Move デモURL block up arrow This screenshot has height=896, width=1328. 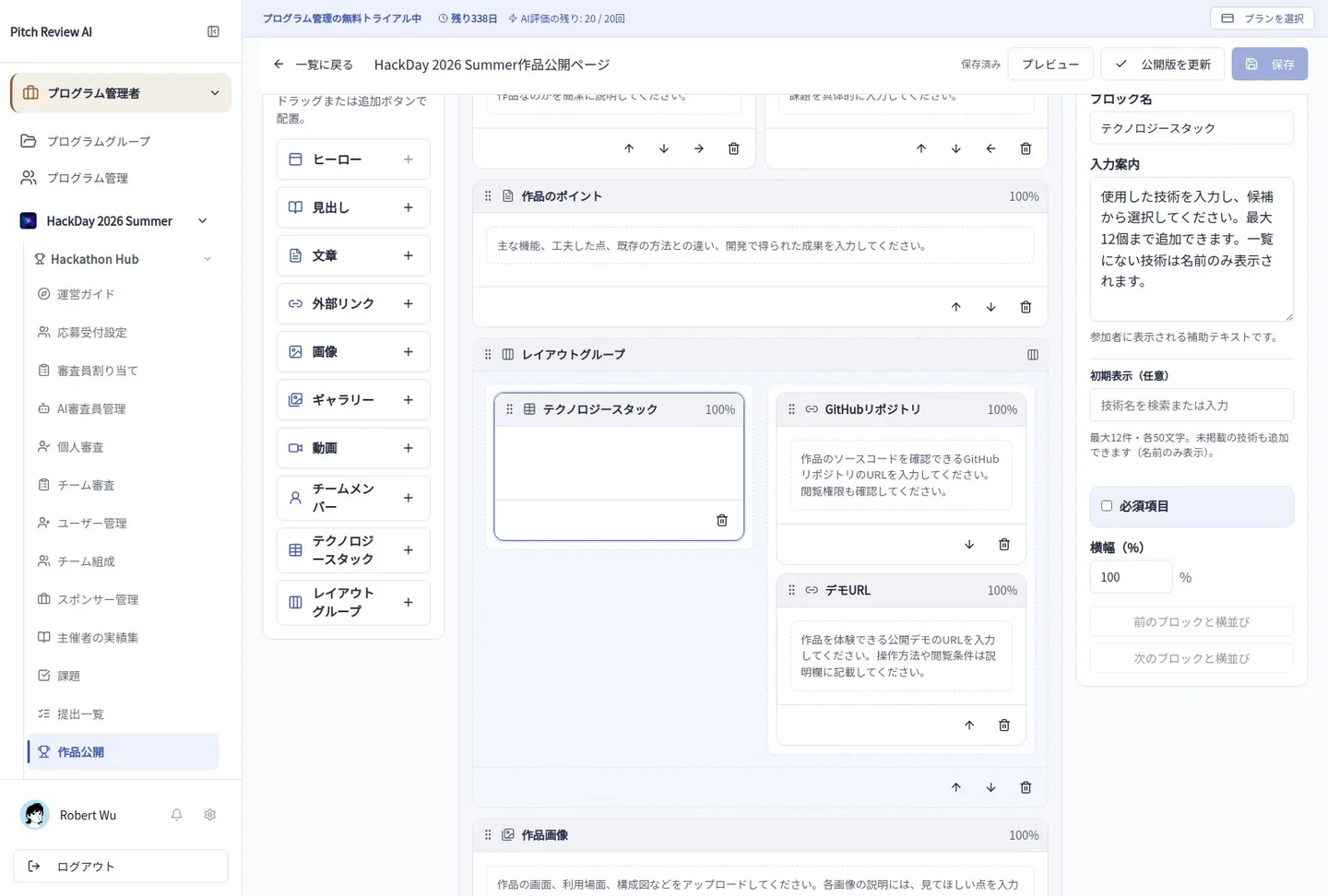[x=969, y=725]
